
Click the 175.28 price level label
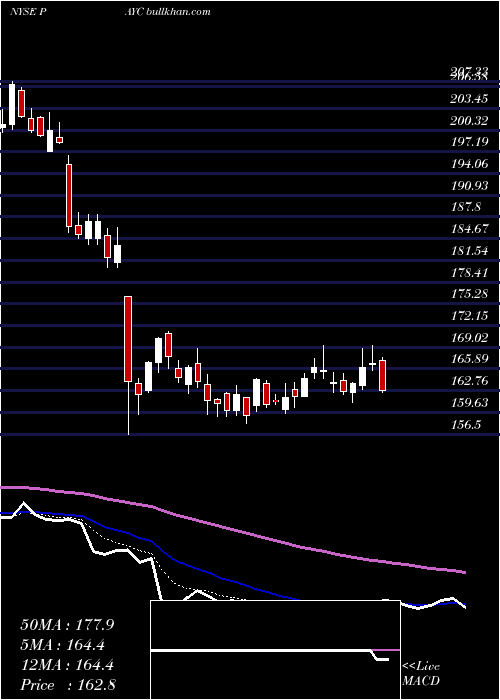(469, 294)
